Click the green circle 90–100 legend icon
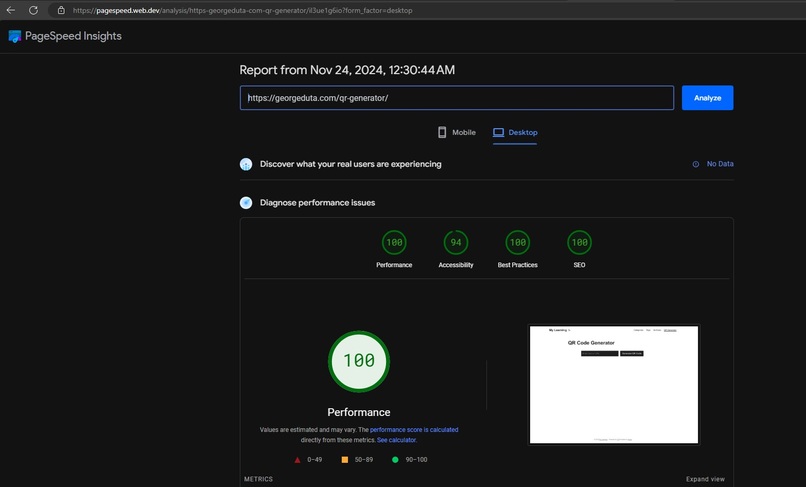Screen dimensions: 806x487 395,460
